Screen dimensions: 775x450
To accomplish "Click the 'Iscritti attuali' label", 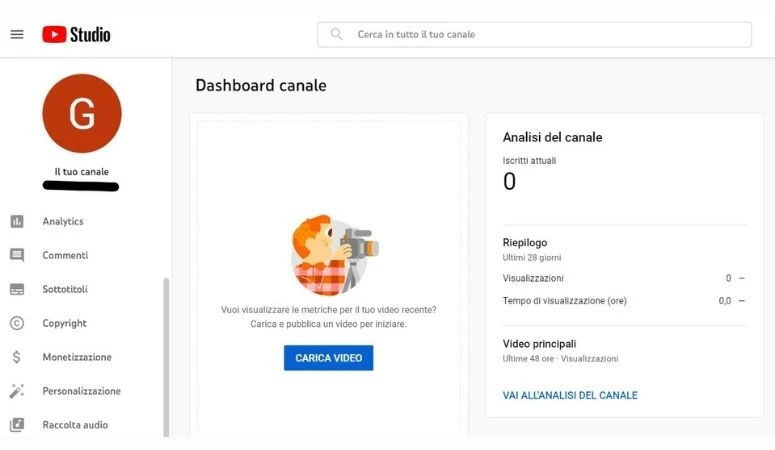I will coord(529,160).
